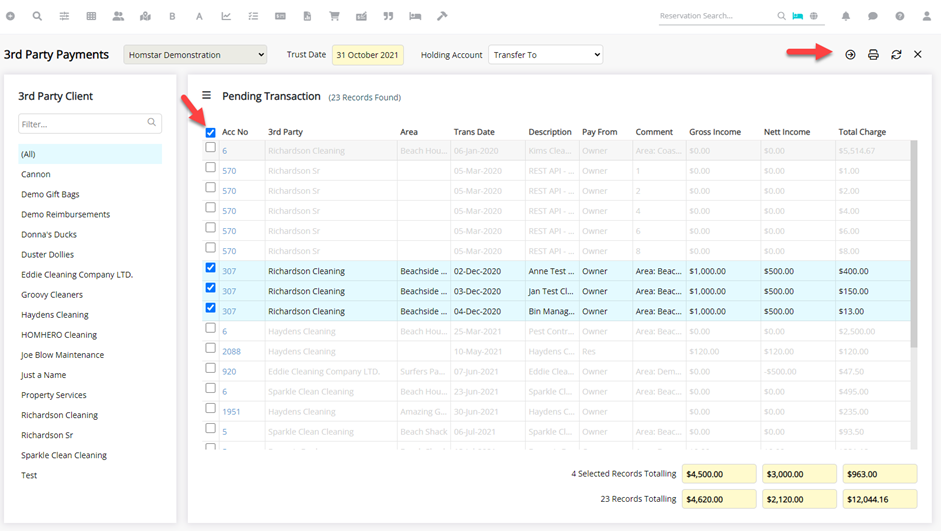Image resolution: width=941 pixels, height=531 pixels.
Task: Open the notifications bell
Action: [846, 16]
